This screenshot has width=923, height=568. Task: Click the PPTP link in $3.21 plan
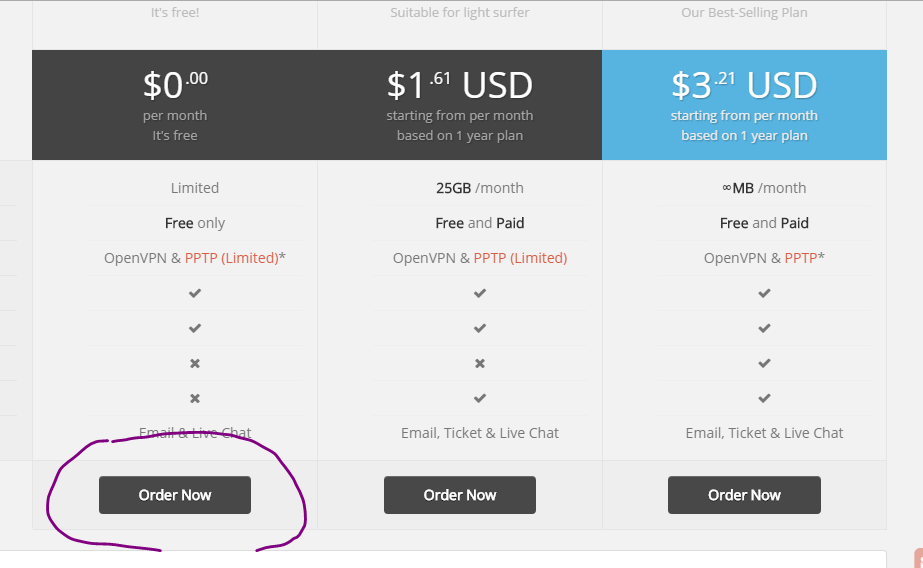click(801, 258)
